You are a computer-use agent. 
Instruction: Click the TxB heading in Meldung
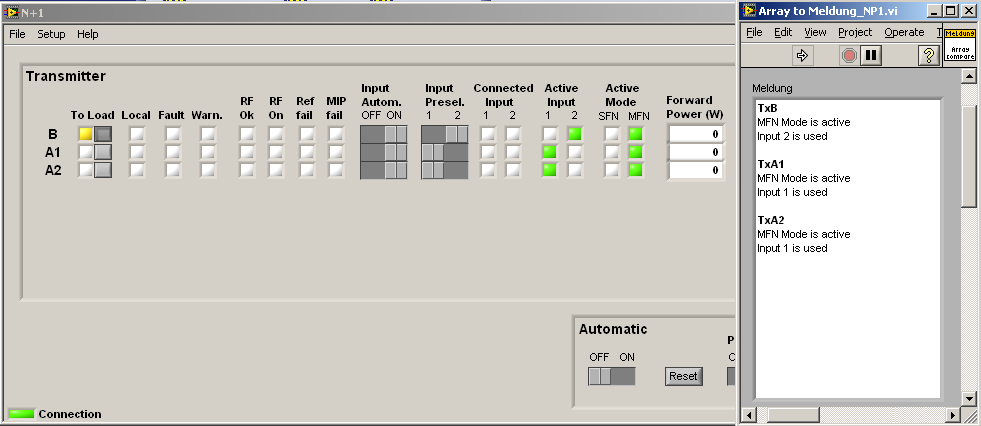click(x=767, y=108)
